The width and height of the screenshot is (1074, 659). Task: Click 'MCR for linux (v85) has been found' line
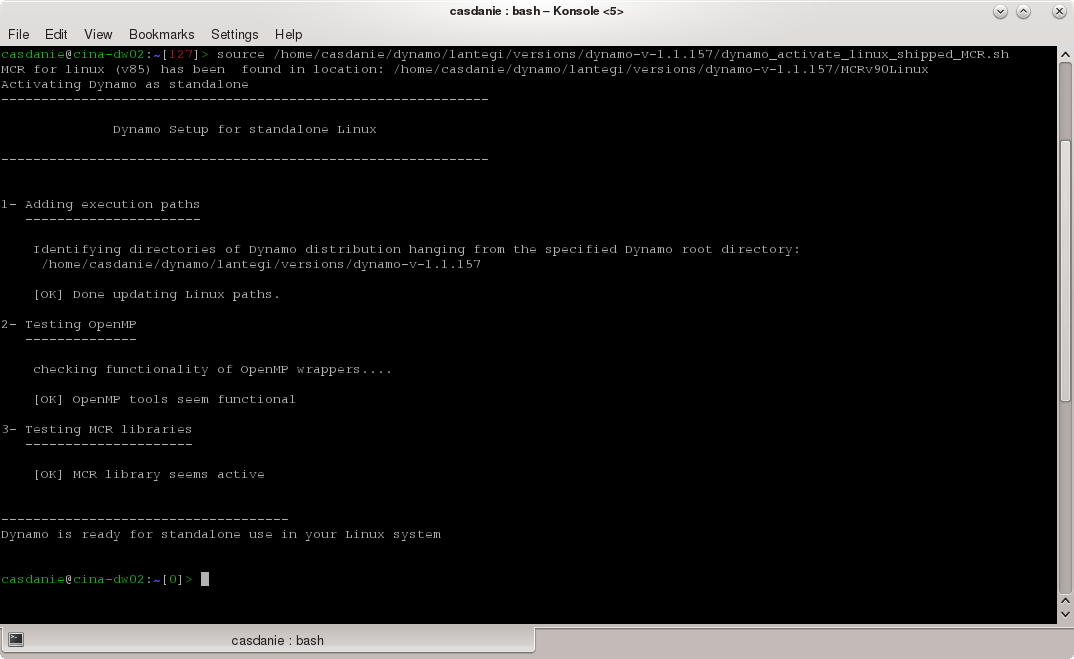464,69
